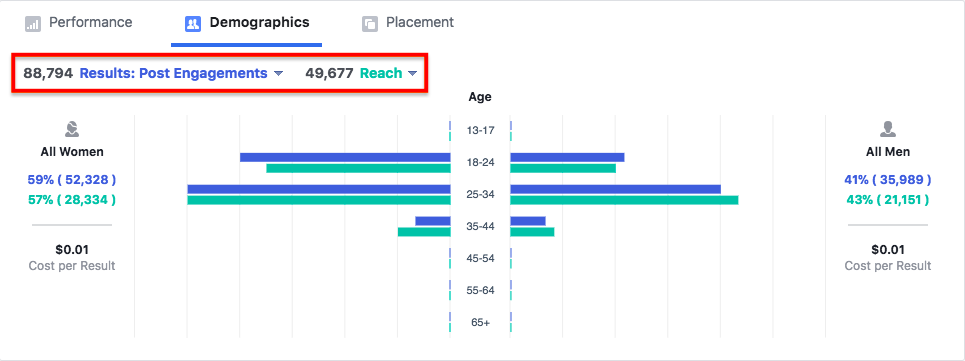
Task: Click the All Men avatar icon
Action: (x=887, y=129)
